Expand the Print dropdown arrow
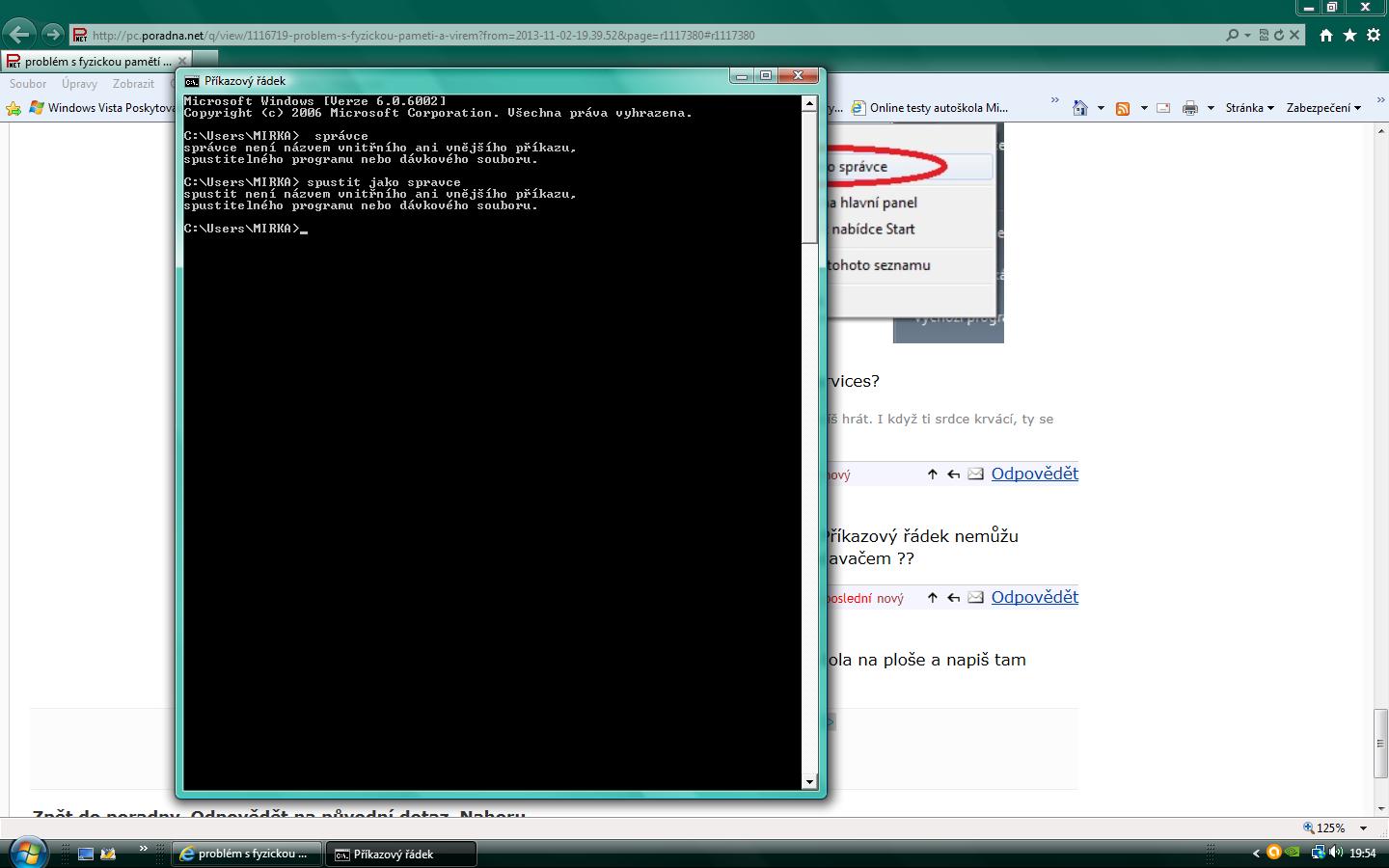The image size is (1389, 868). [1211, 108]
